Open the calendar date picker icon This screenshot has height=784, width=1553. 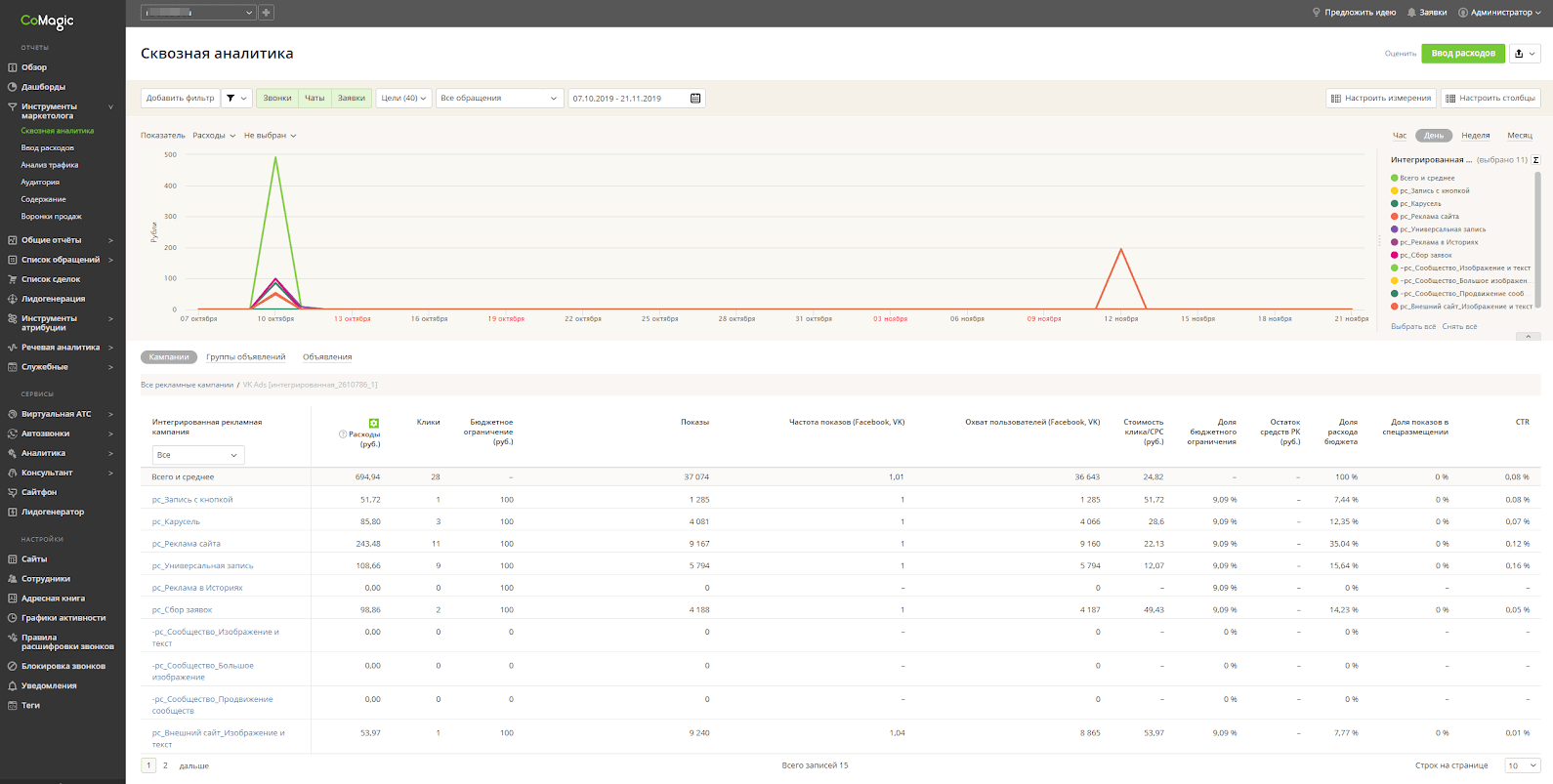tap(695, 98)
